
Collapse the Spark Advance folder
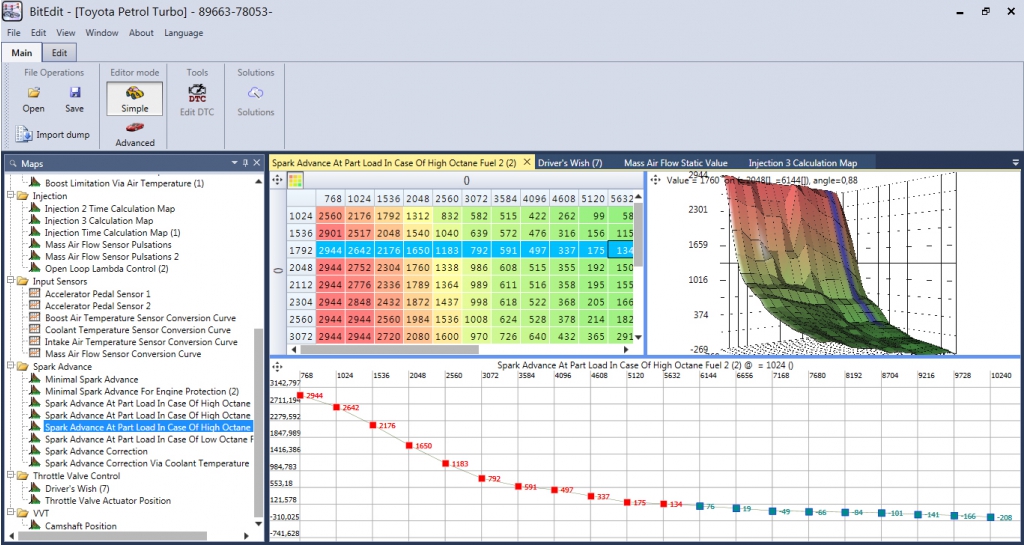(x=10, y=367)
